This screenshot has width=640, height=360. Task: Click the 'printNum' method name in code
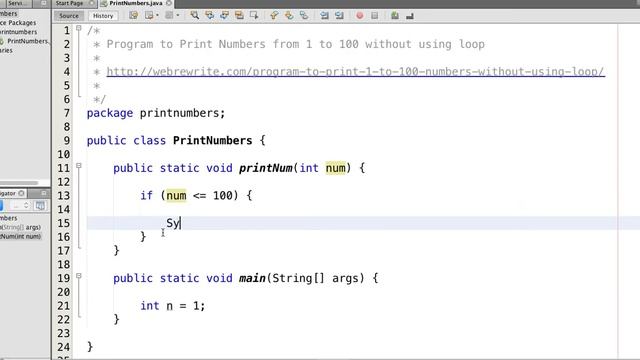coord(265,168)
